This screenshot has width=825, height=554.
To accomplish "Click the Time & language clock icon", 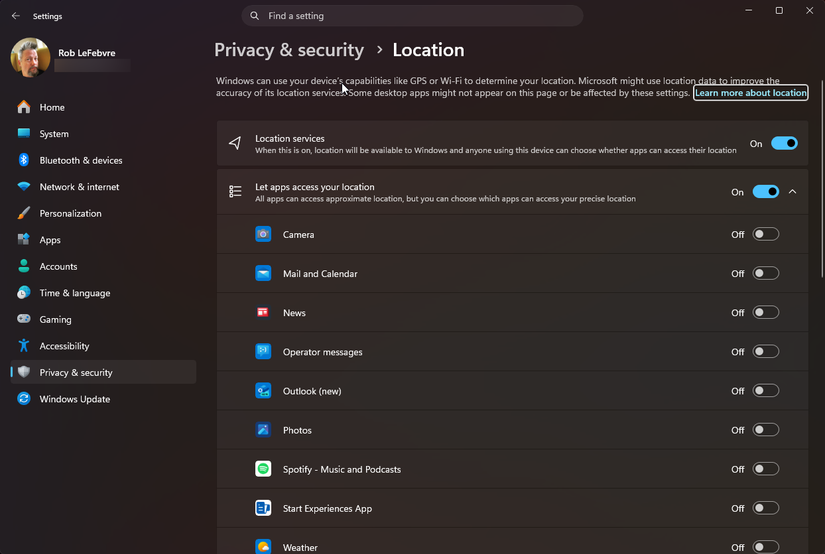I will coord(24,293).
